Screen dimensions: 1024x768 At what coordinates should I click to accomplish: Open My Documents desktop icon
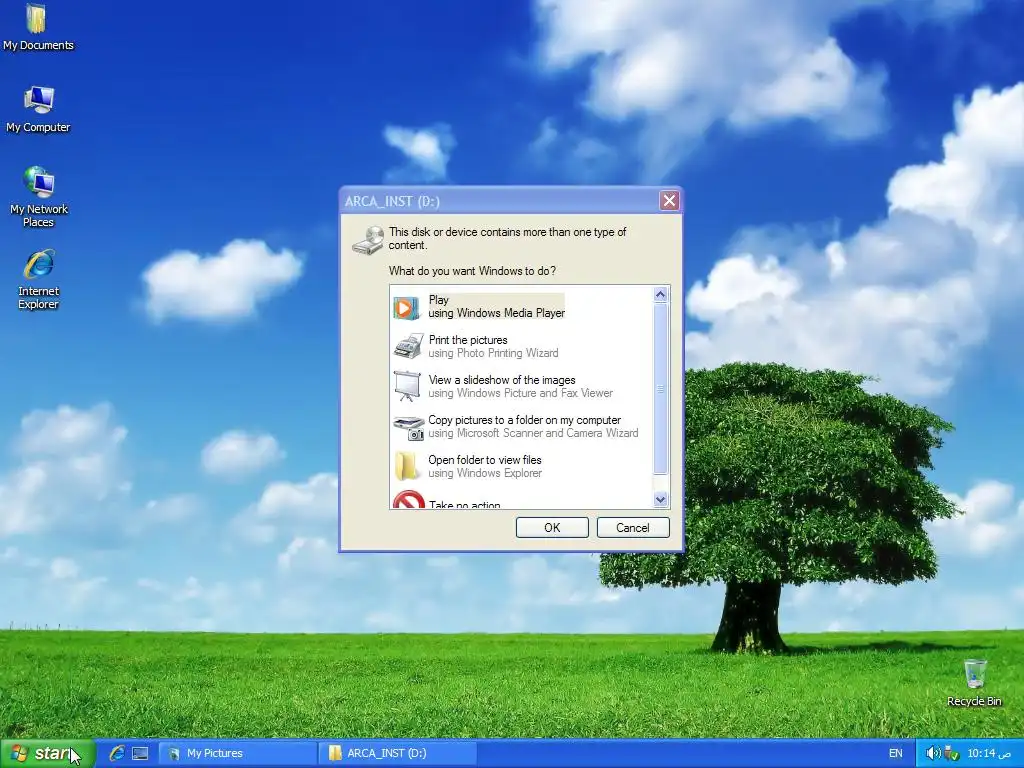coord(37,26)
